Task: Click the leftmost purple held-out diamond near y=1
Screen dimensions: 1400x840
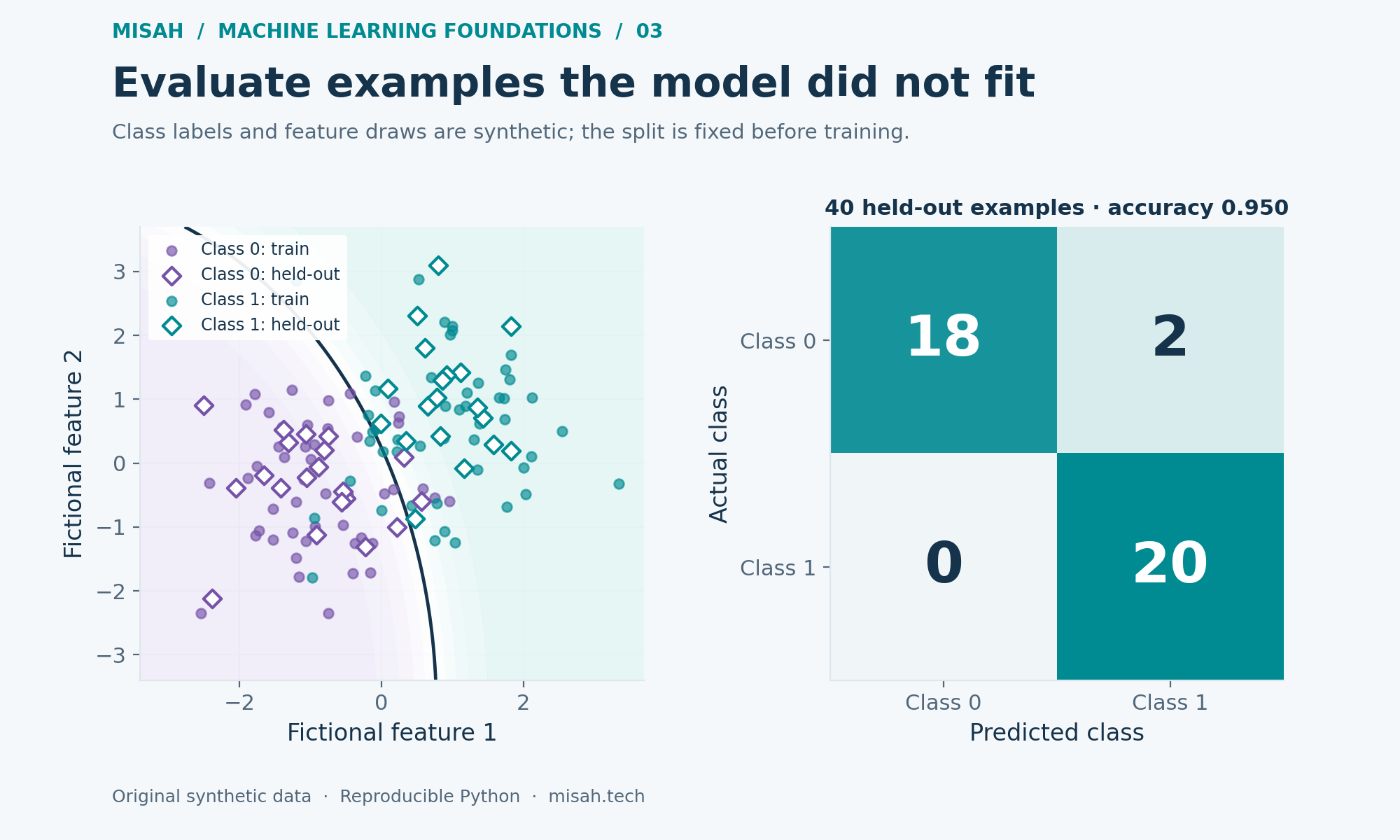Action: pyautogui.click(x=204, y=405)
